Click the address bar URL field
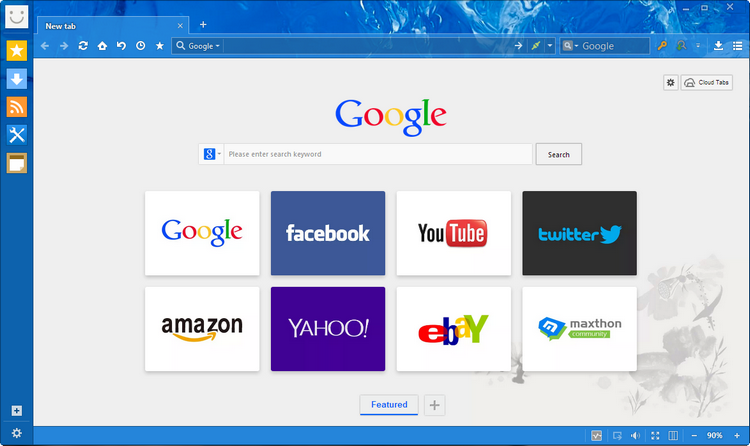Viewport: 750px width, 446px height. (367, 46)
